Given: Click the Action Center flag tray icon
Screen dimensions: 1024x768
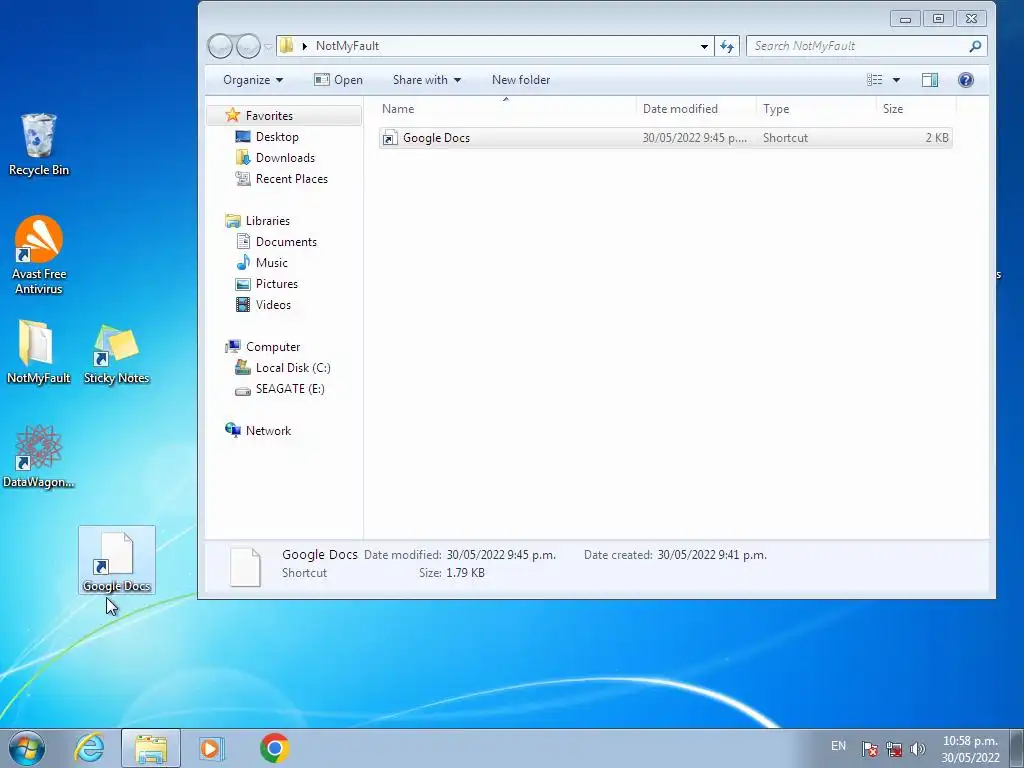Looking at the screenshot, I should click(869, 748).
